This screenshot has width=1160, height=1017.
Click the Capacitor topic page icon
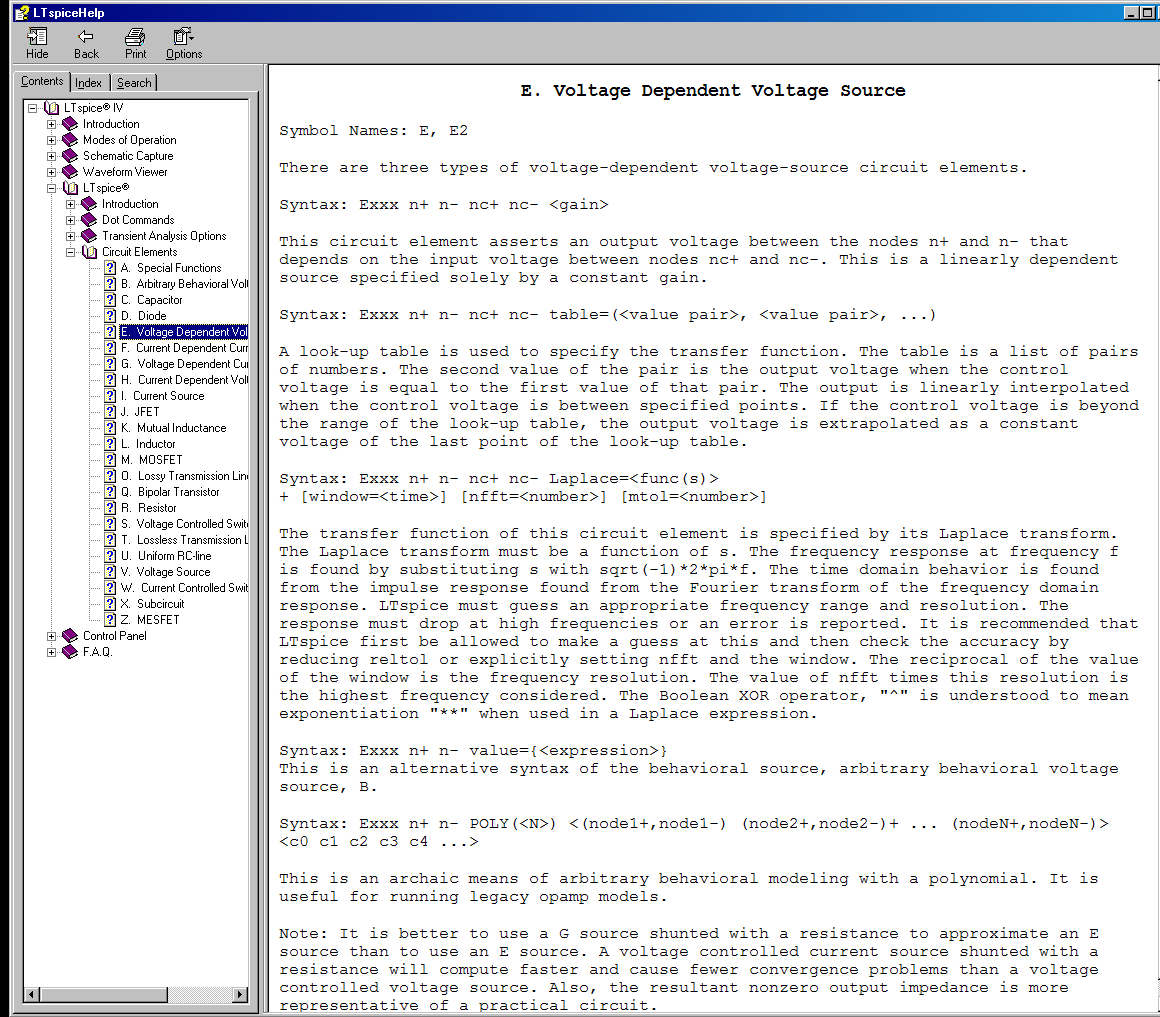(x=109, y=300)
